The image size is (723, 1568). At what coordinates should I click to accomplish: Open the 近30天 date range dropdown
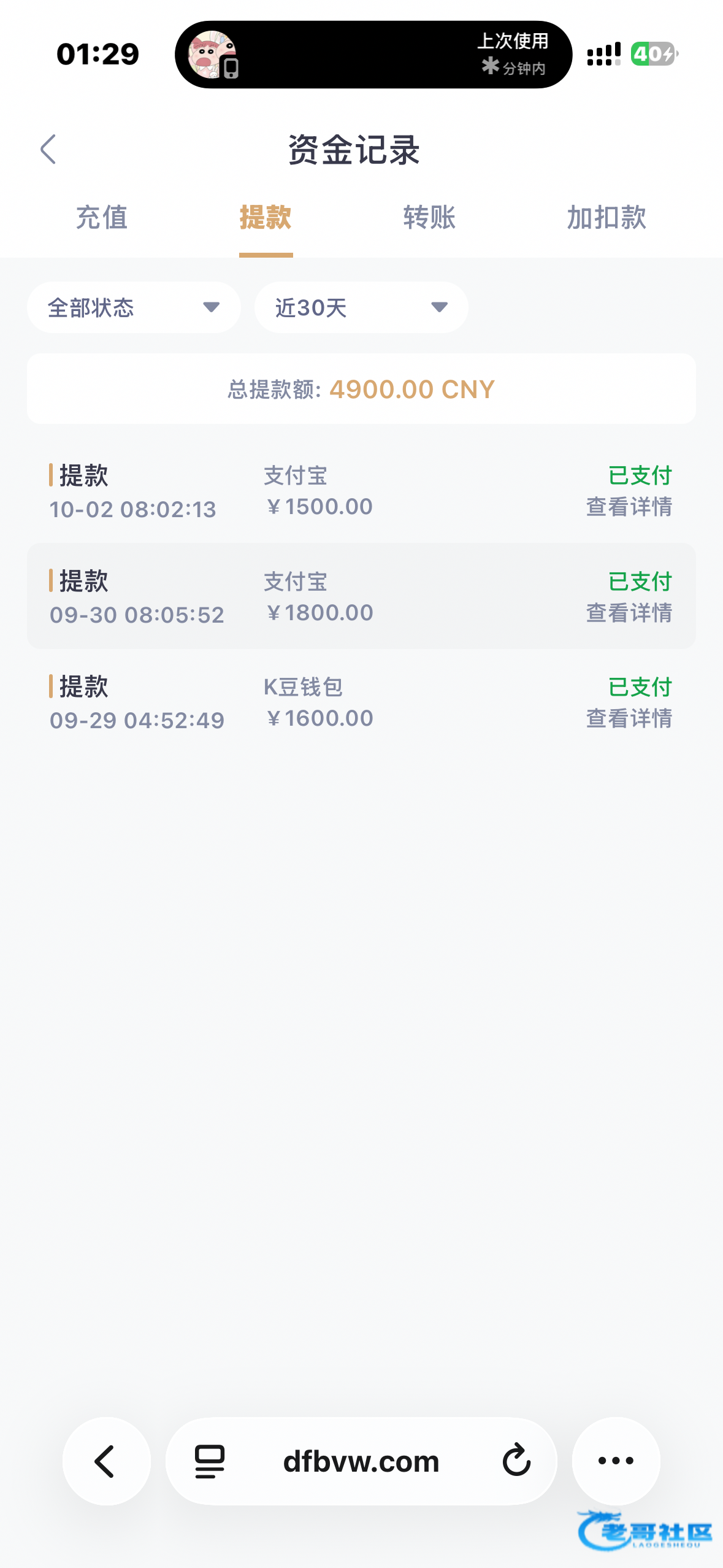[x=361, y=307]
